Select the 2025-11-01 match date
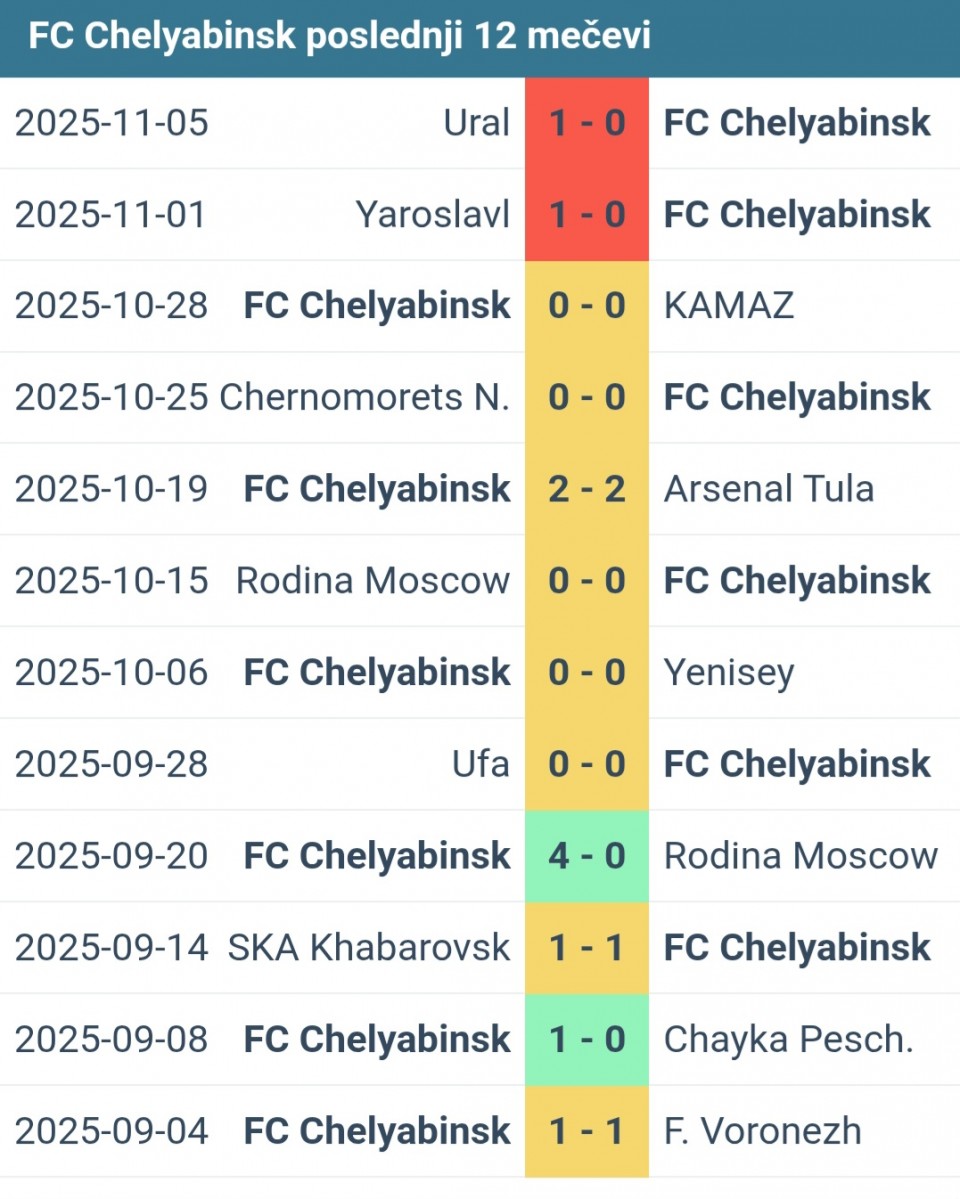This screenshot has width=960, height=1199. pos(111,215)
